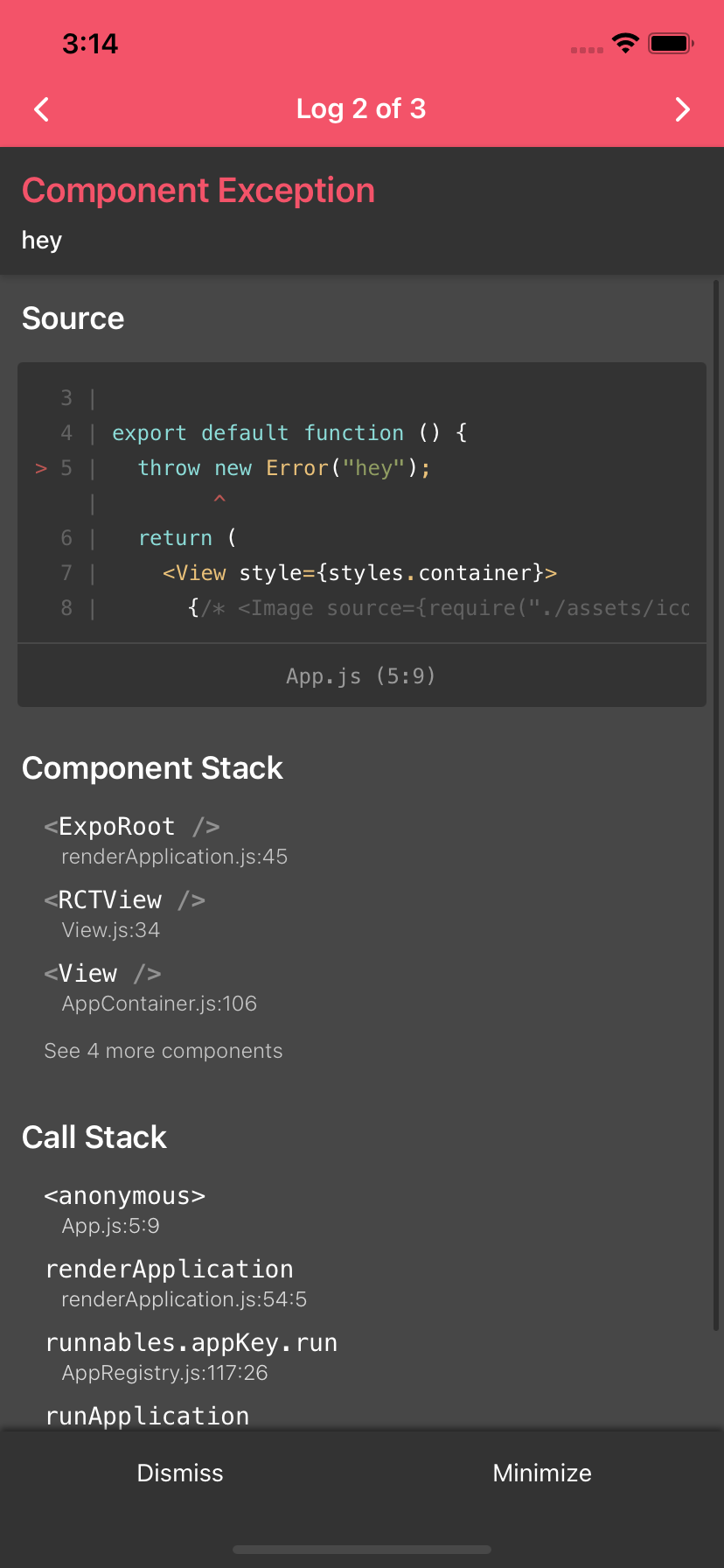Expand See 4 more components
Screen dimensions: 724x1568
point(164,1051)
